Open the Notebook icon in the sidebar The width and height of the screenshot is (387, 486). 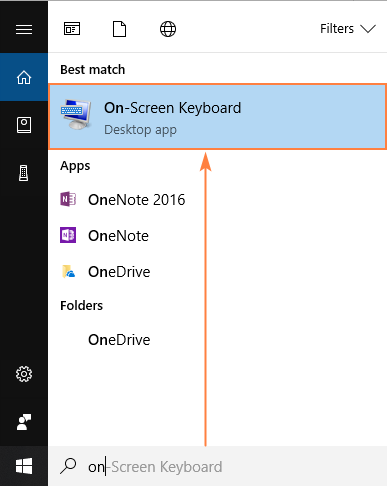coord(24,125)
